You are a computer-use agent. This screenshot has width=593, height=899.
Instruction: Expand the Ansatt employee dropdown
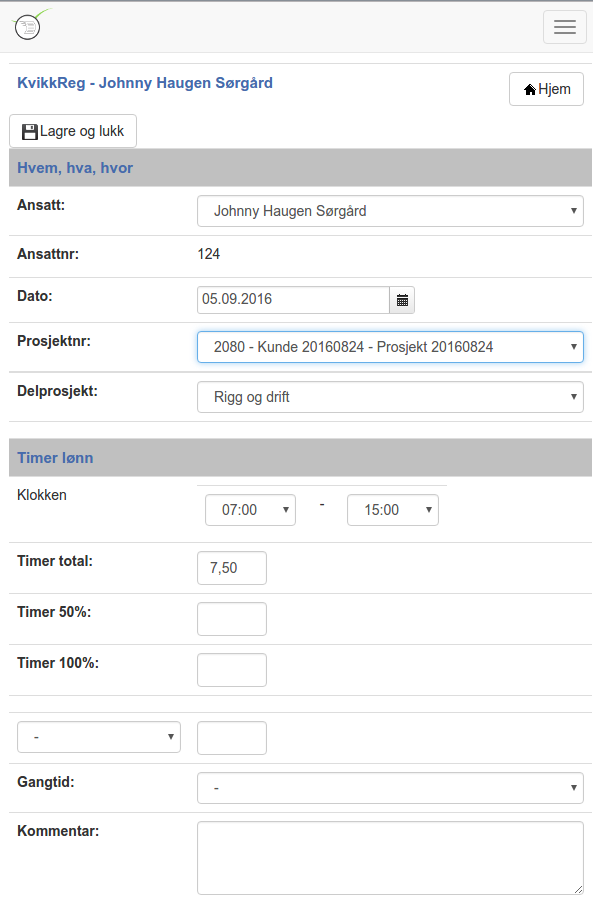390,211
